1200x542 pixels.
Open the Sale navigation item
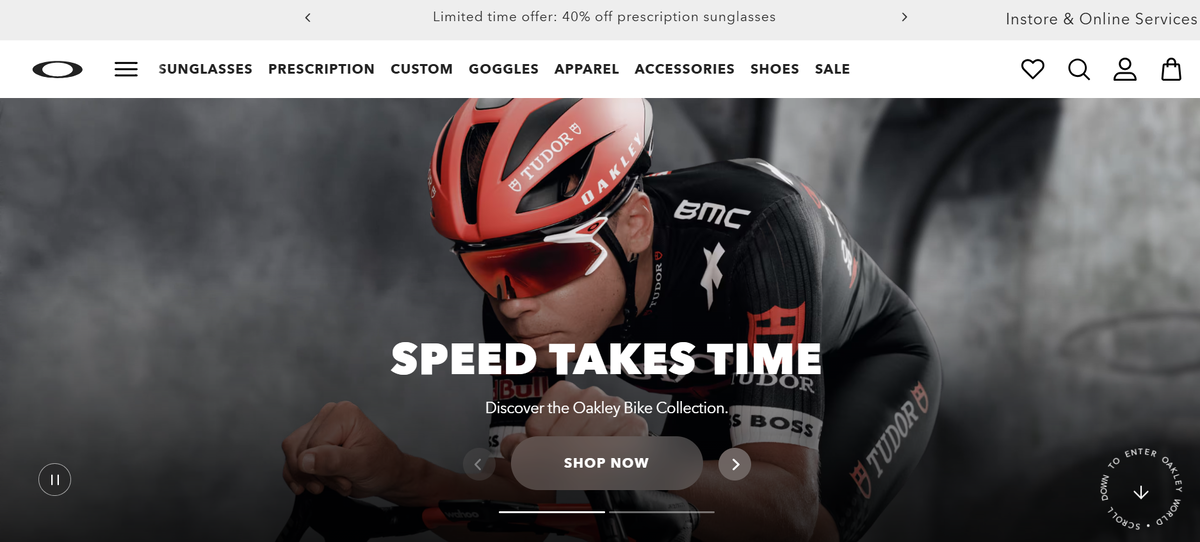point(832,69)
